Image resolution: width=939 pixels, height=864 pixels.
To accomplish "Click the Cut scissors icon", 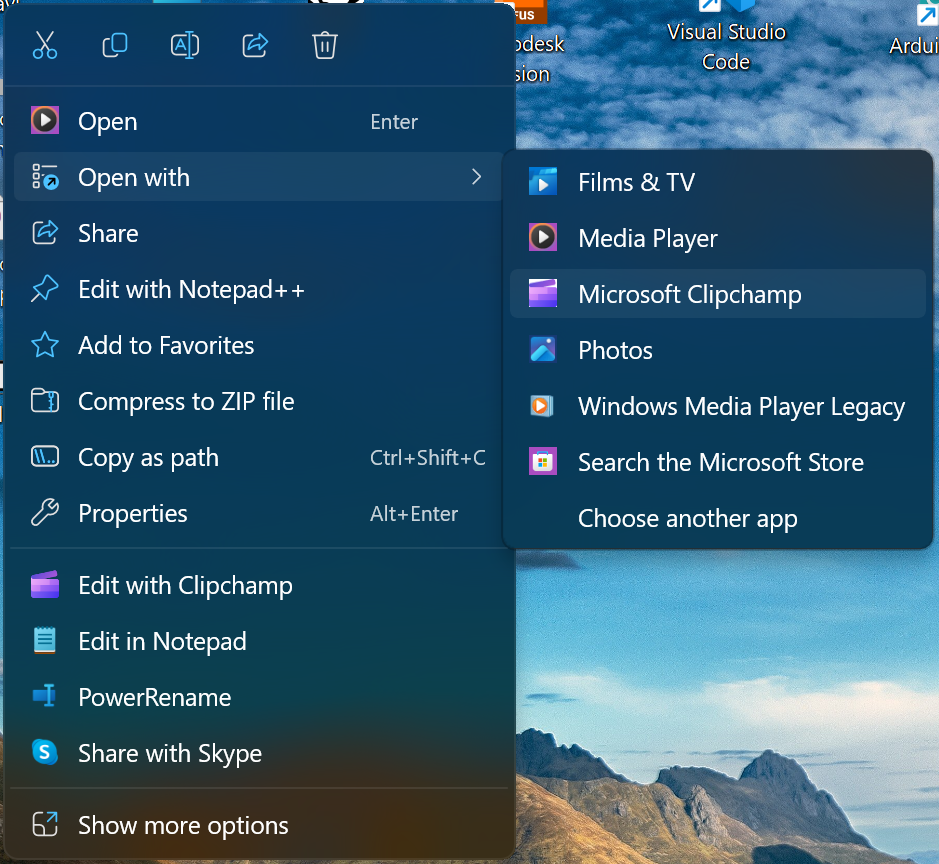I will pos(45,45).
